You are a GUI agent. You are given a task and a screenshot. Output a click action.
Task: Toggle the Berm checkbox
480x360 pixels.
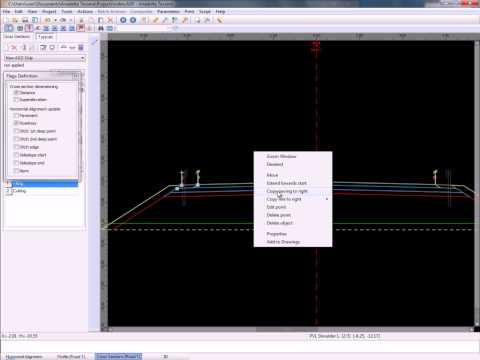[16, 171]
